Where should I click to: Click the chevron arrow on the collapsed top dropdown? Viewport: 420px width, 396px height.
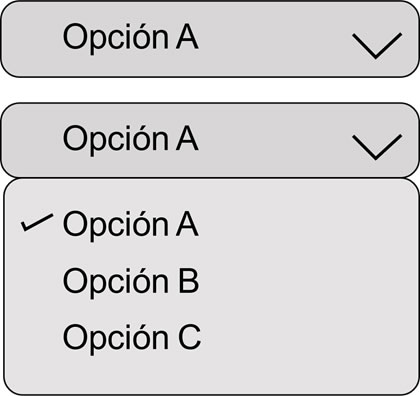pos(377,46)
